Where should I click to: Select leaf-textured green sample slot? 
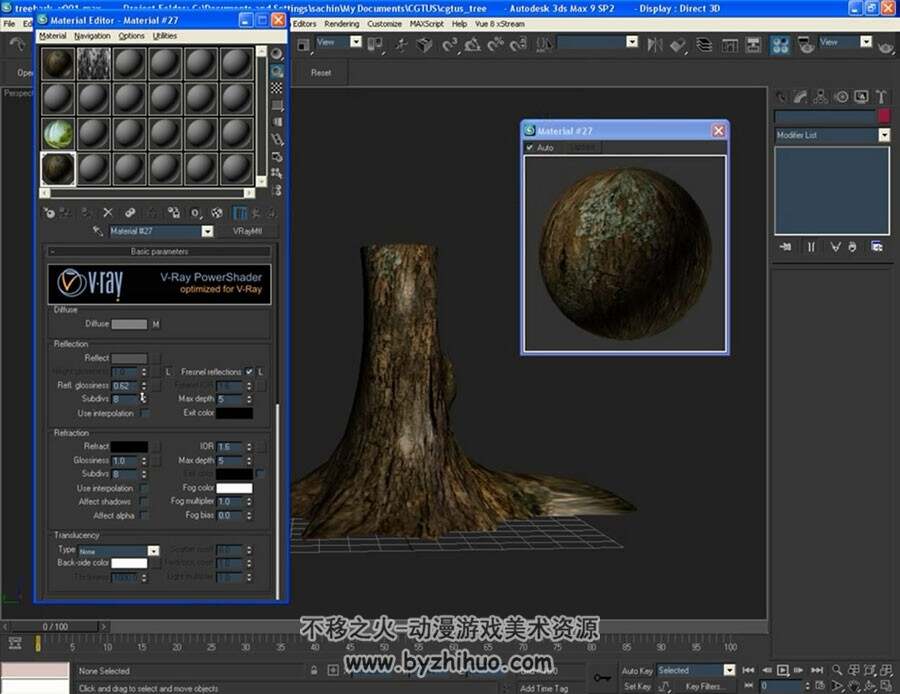58,133
